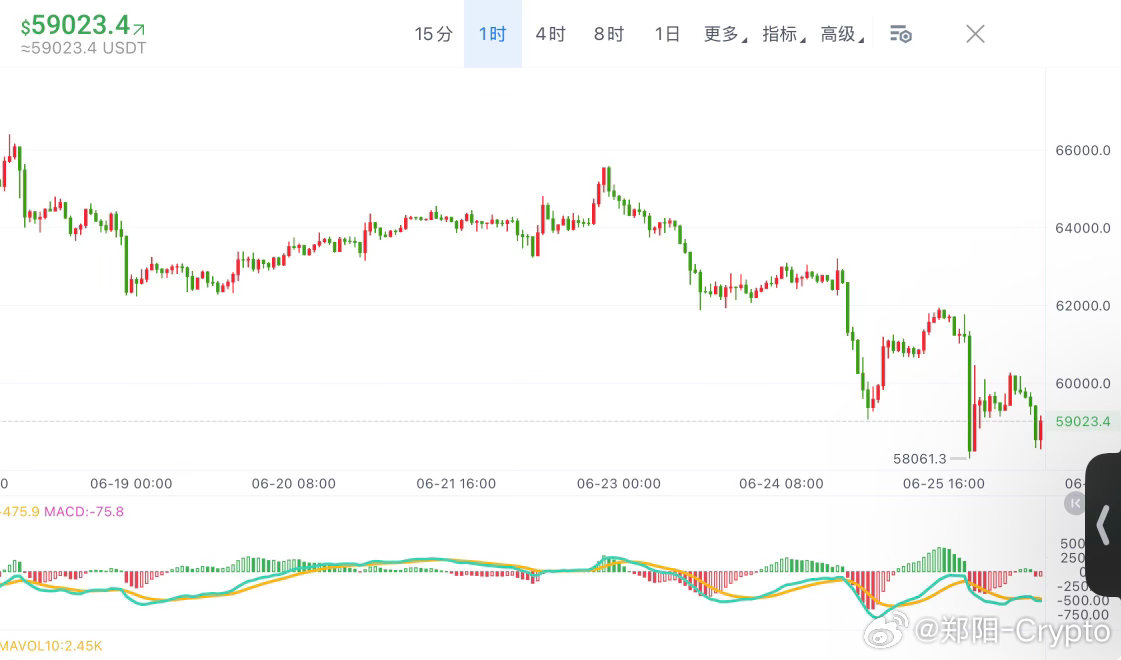The height and width of the screenshot is (660, 1121).
Task: Click the -500.00 MACD axis label
Action: coord(1083,601)
